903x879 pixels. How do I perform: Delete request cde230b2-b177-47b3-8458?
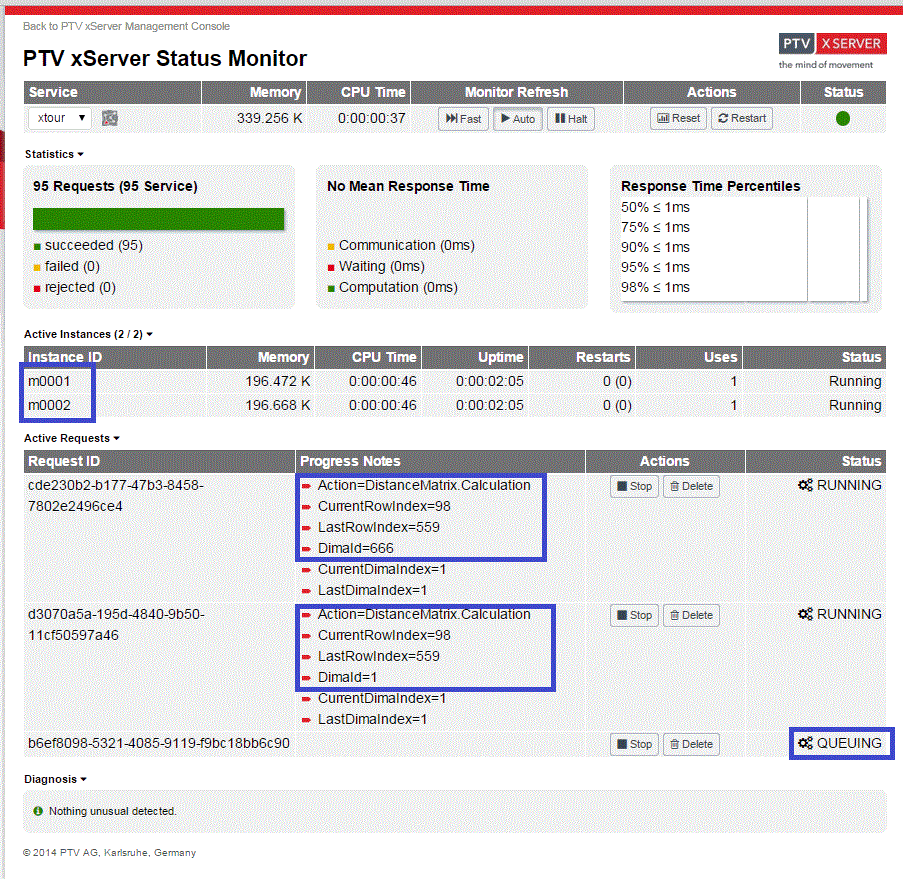point(690,487)
